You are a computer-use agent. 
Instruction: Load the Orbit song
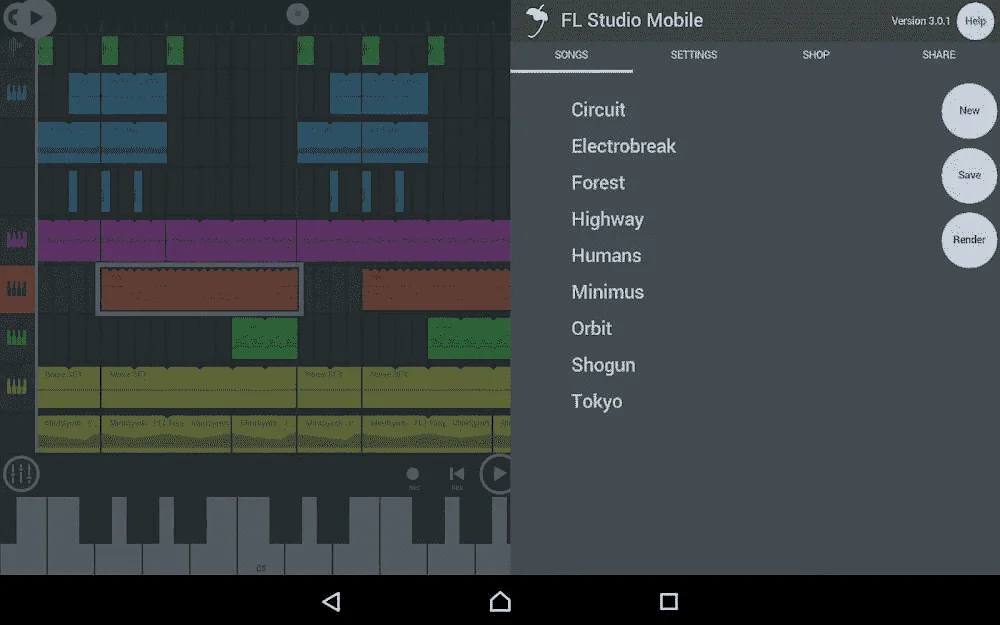pyautogui.click(x=591, y=328)
